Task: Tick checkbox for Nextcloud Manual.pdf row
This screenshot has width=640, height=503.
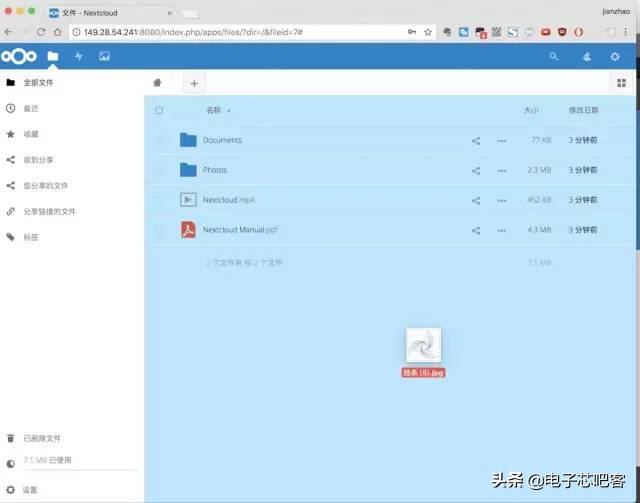Action: coord(159,230)
